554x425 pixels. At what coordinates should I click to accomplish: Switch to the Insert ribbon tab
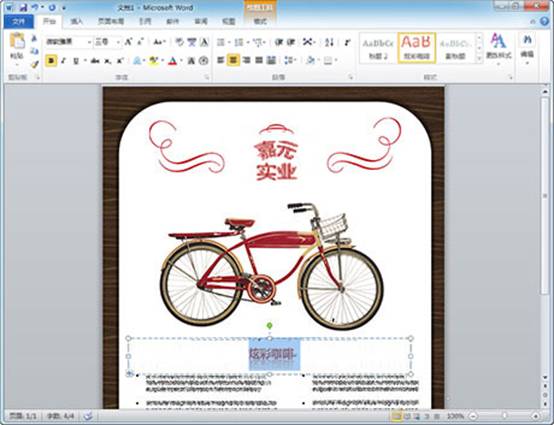[x=76, y=22]
